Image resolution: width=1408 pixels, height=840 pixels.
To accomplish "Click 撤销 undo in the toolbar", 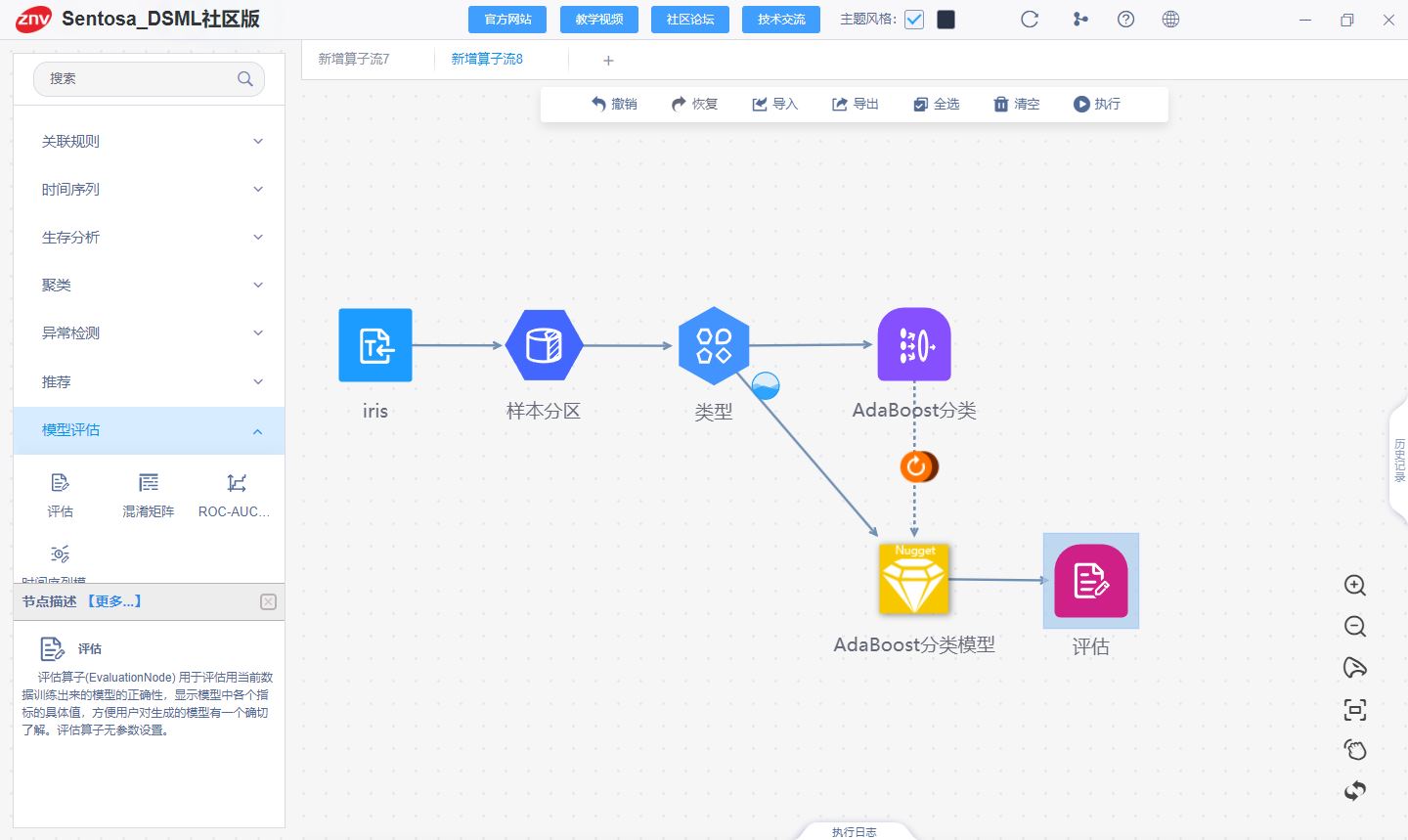I will point(614,104).
